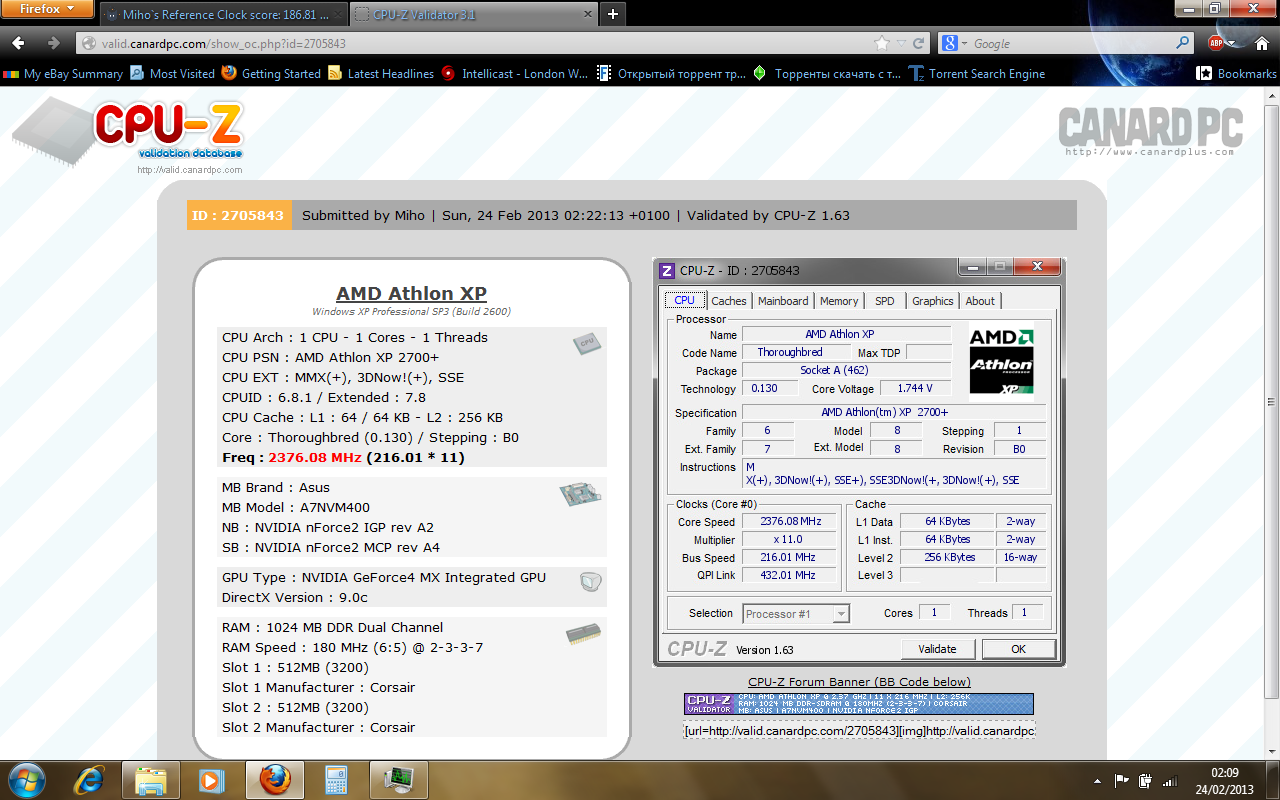Screen dimensions: 1280x800
Task: Switch to the Mainboard tab
Action: click(783, 301)
